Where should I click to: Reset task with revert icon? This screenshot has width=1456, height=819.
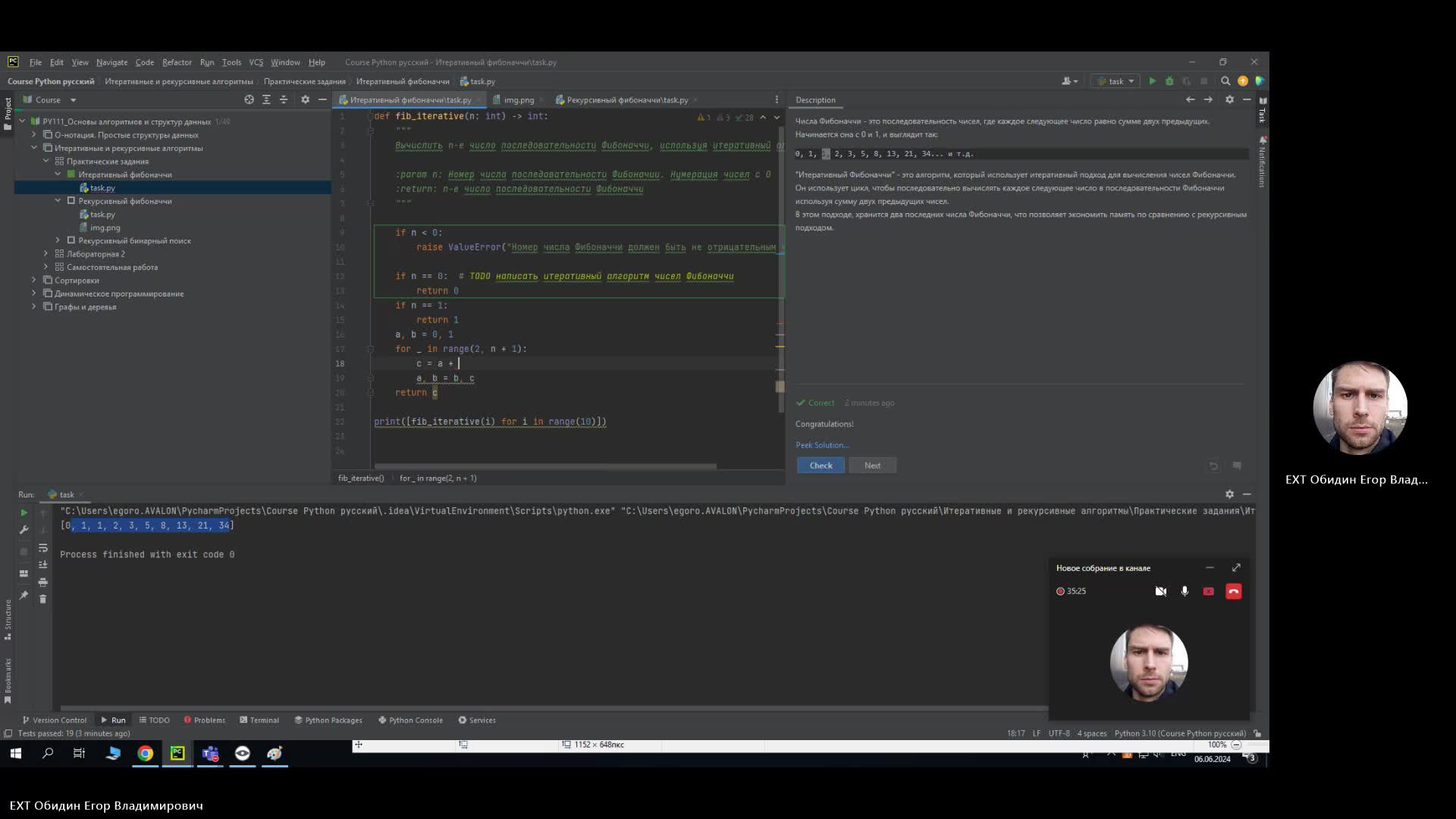(1213, 466)
